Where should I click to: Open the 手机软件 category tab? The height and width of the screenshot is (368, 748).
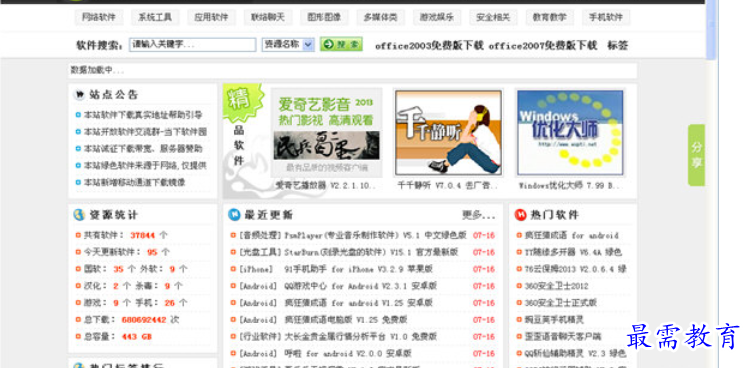click(605, 18)
